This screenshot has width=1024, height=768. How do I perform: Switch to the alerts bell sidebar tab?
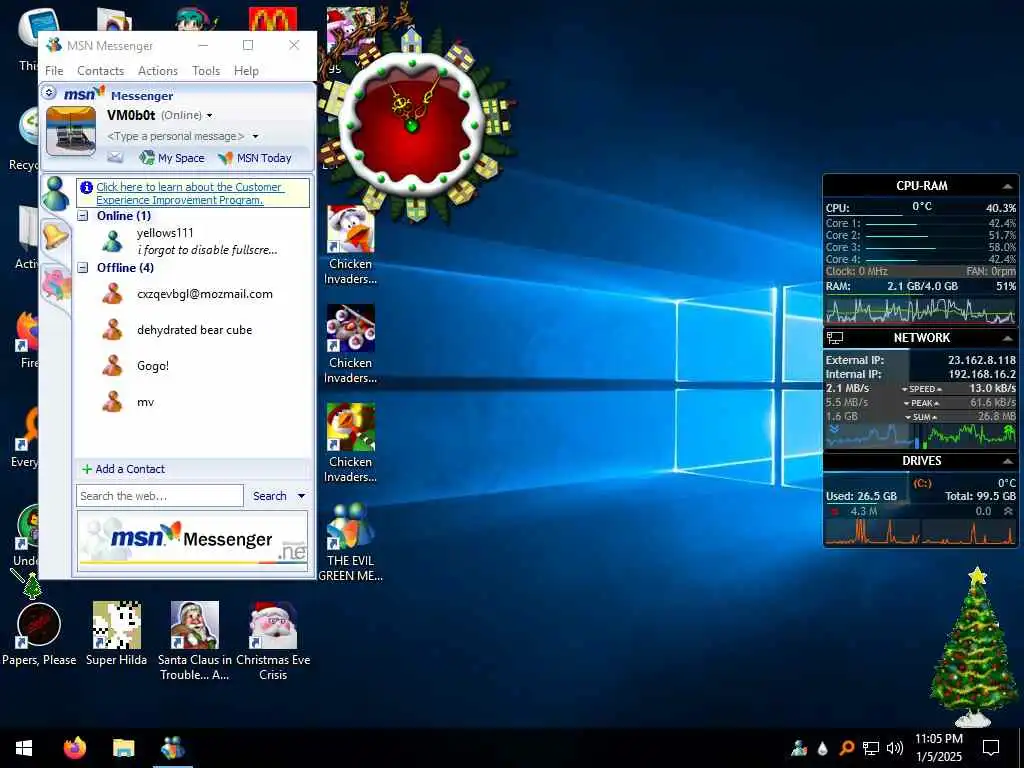(56, 236)
